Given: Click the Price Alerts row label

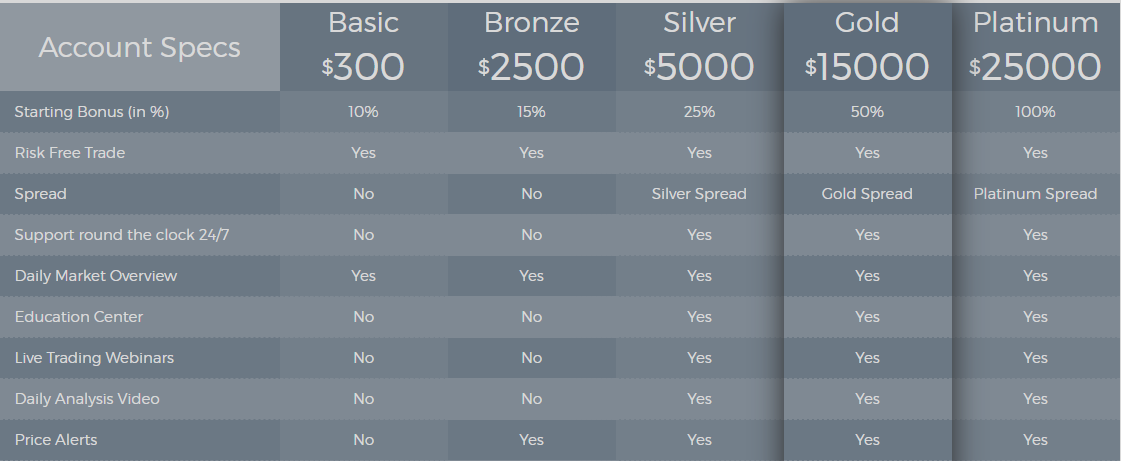Looking at the screenshot, I should pos(56,440).
